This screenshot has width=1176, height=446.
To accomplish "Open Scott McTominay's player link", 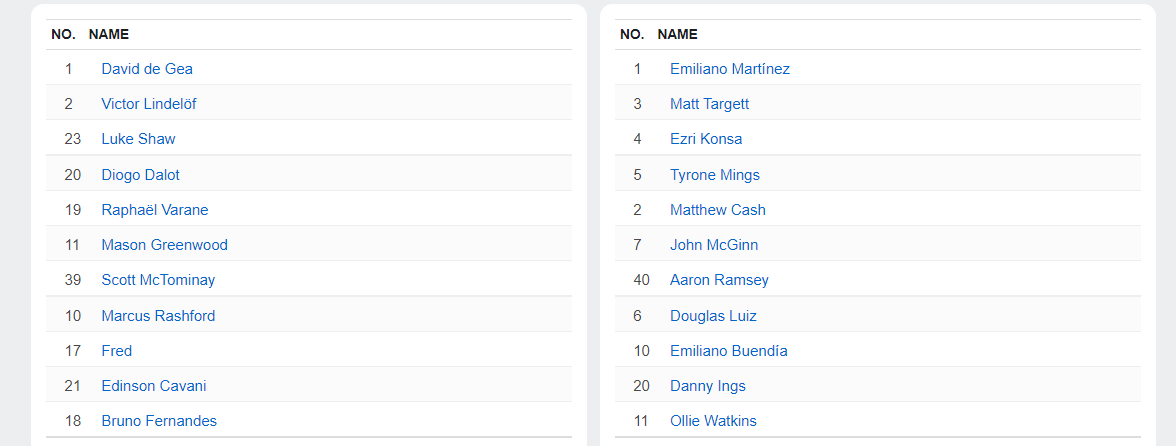I will click(158, 280).
